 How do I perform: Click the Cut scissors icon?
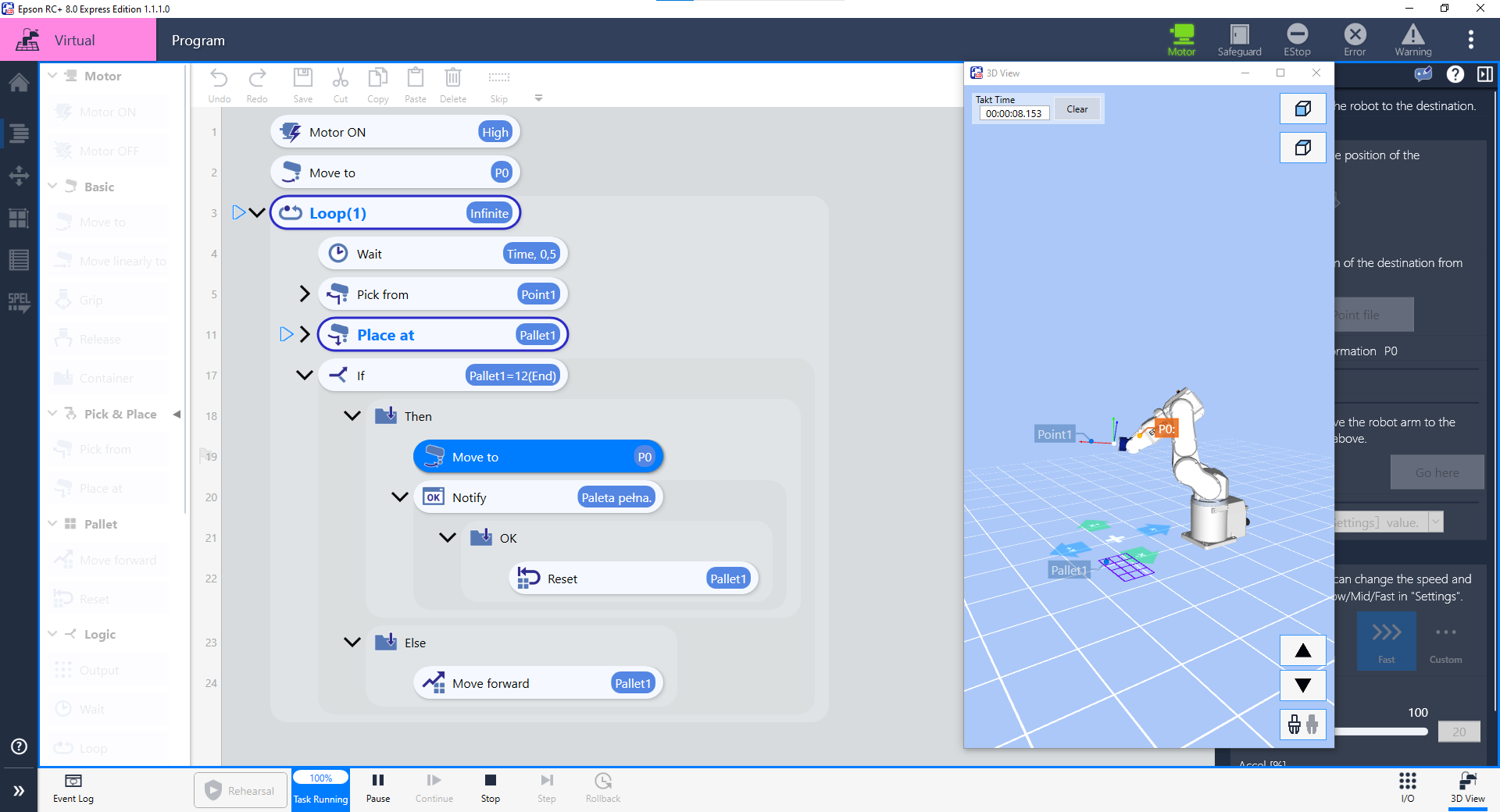(x=341, y=86)
